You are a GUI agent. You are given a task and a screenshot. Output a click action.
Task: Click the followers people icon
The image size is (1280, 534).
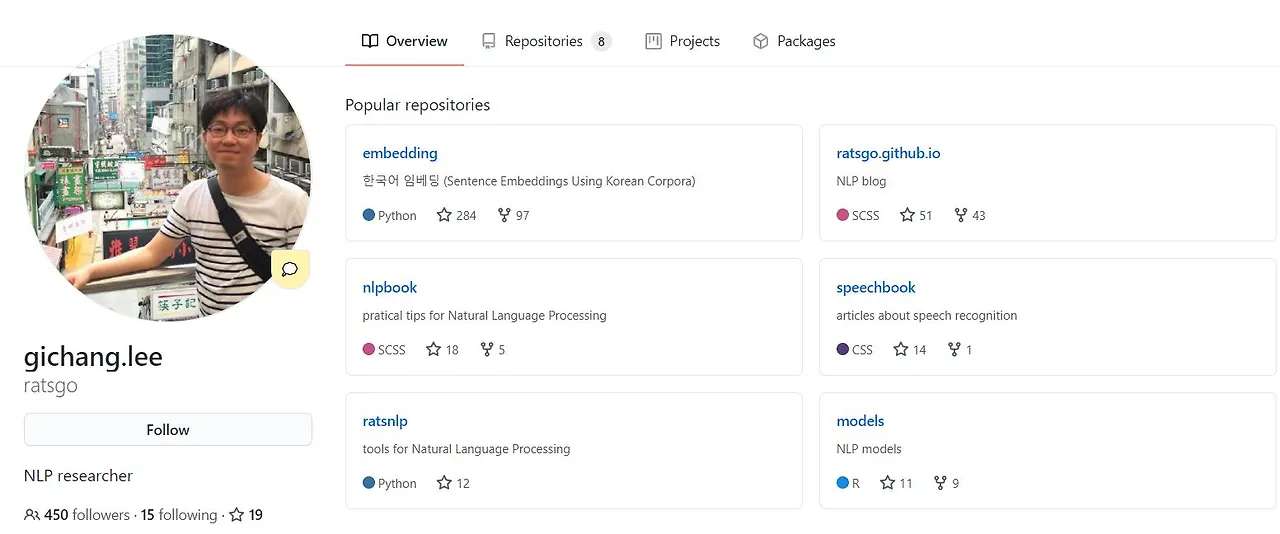click(x=32, y=515)
